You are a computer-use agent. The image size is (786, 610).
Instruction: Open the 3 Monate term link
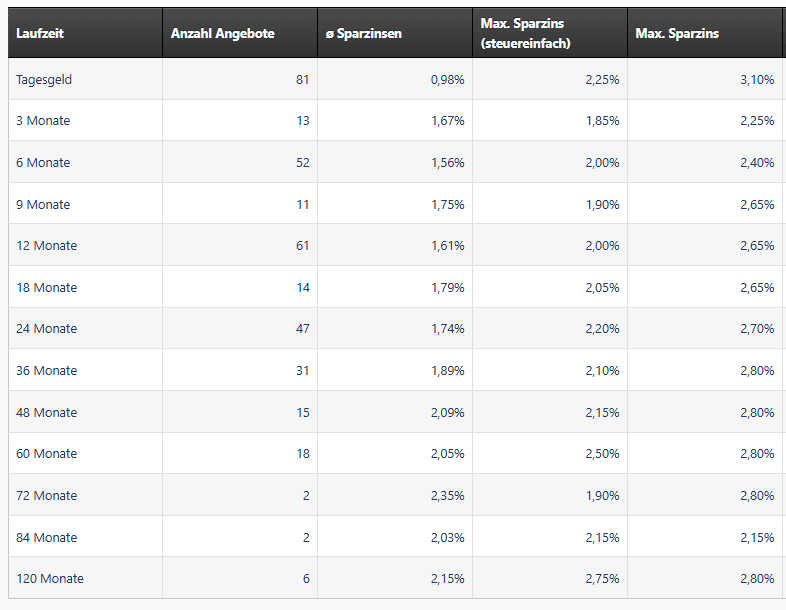coord(43,121)
